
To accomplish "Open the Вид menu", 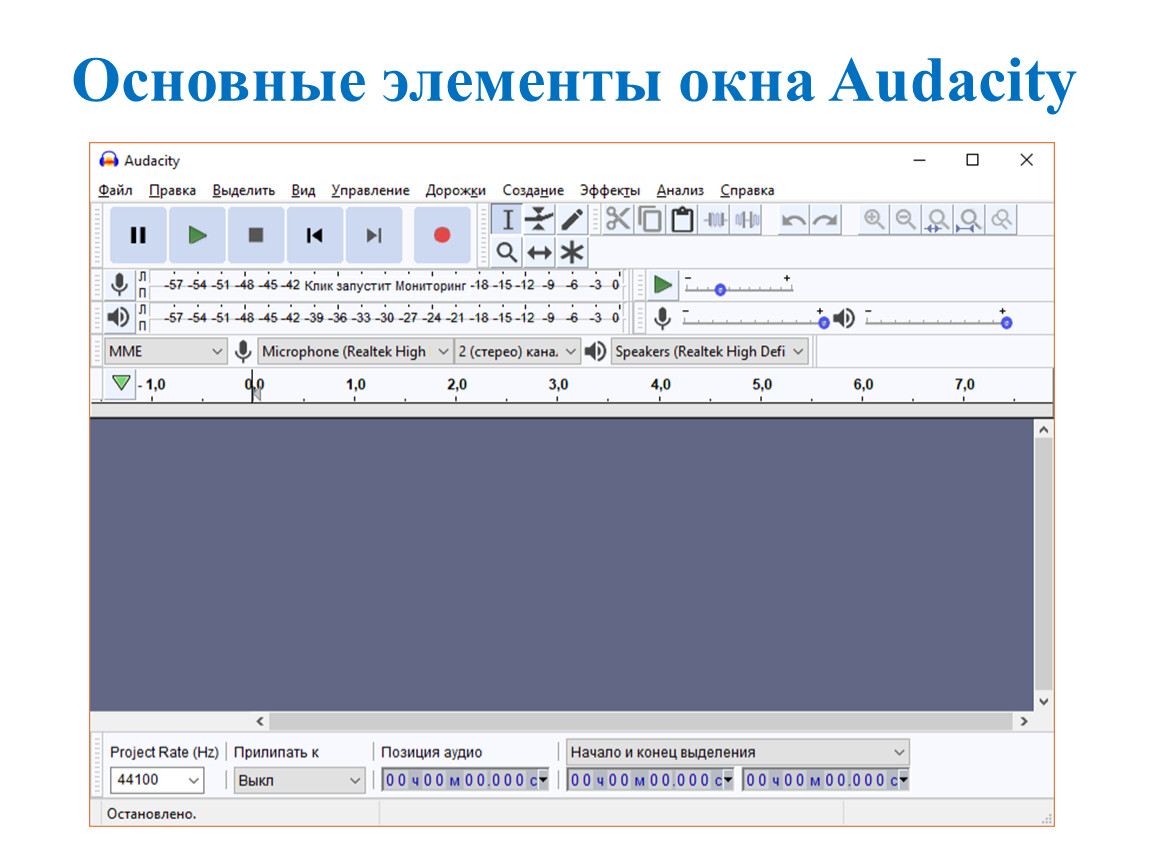I will coord(303,190).
